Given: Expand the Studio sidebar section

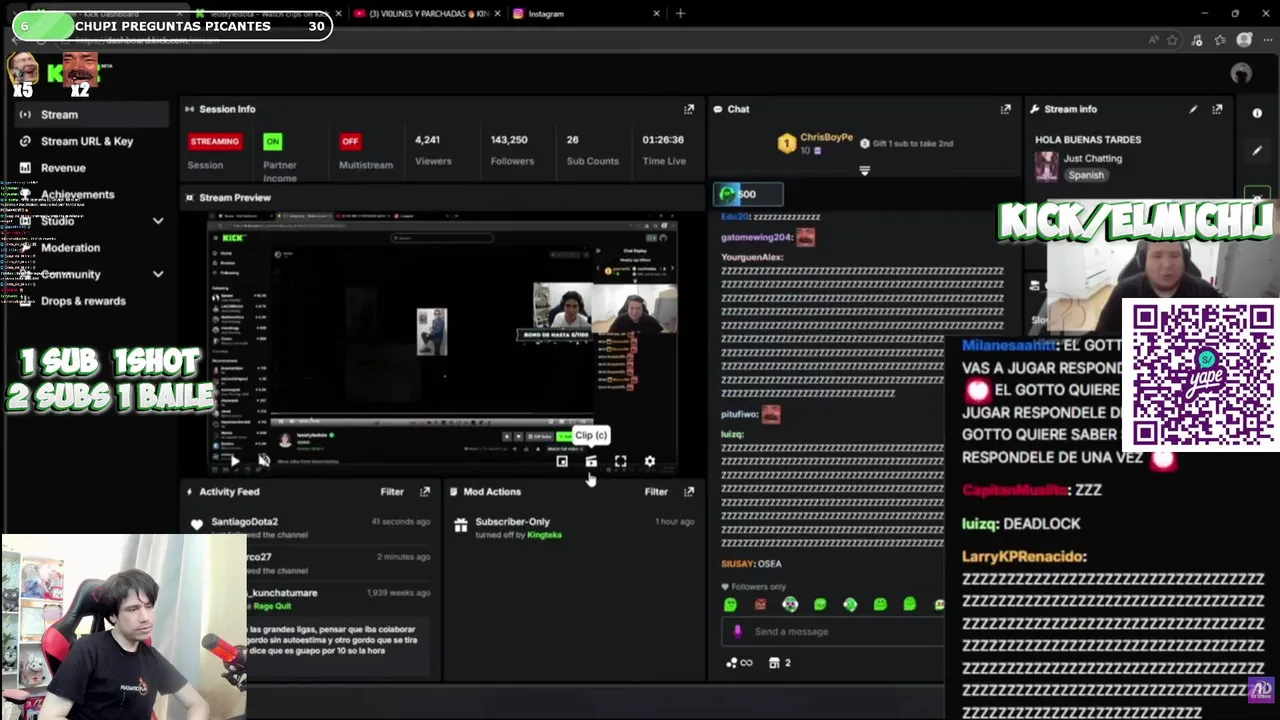Looking at the screenshot, I should click(x=157, y=221).
